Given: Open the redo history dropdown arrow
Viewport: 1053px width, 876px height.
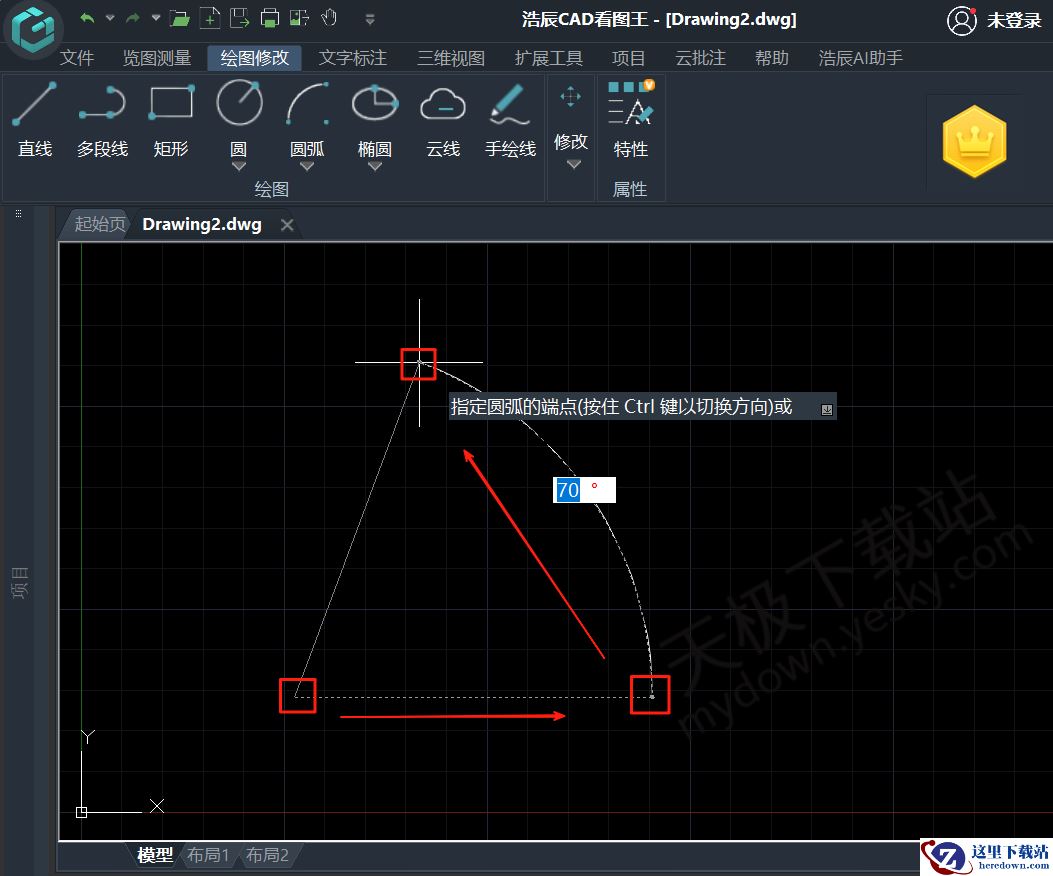Looking at the screenshot, I should tap(156, 18).
